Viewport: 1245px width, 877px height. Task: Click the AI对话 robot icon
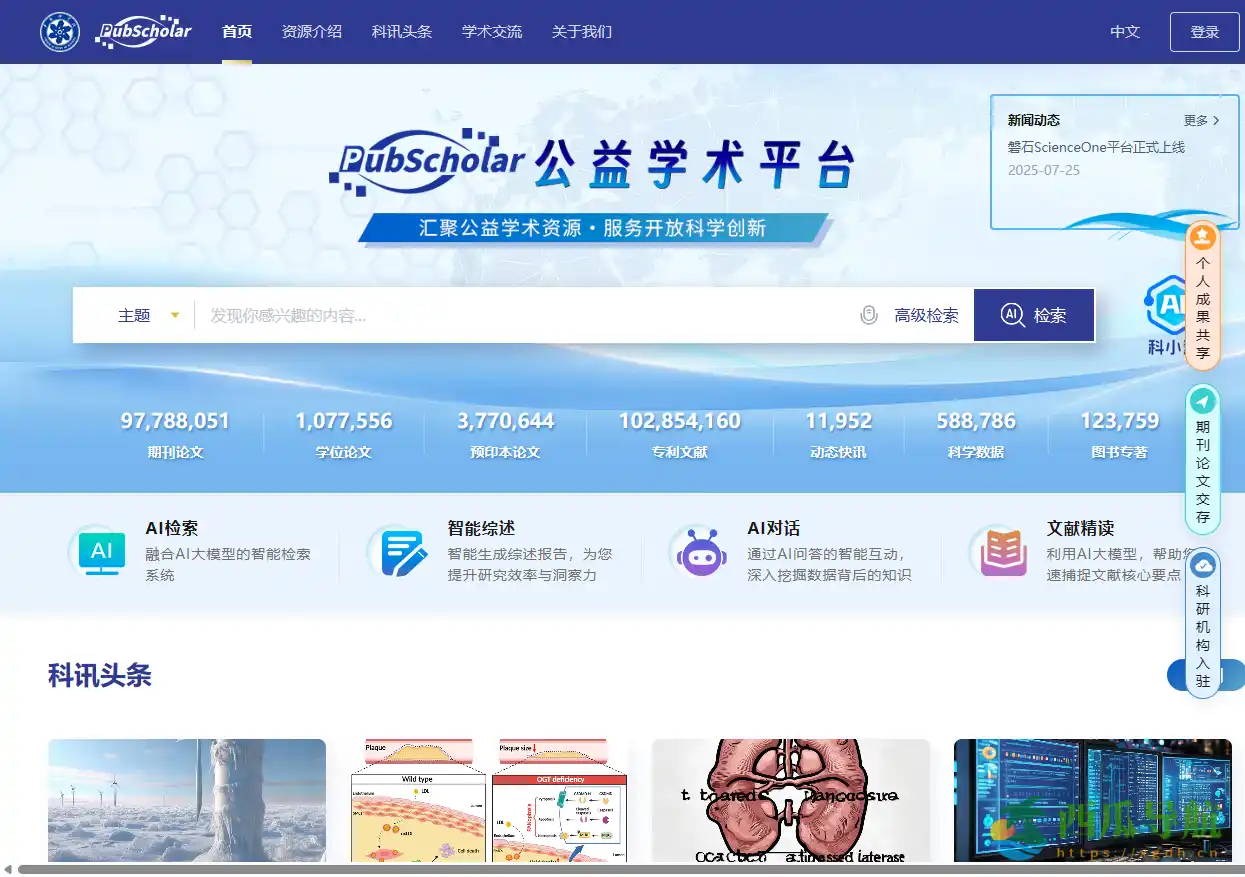[698, 552]
